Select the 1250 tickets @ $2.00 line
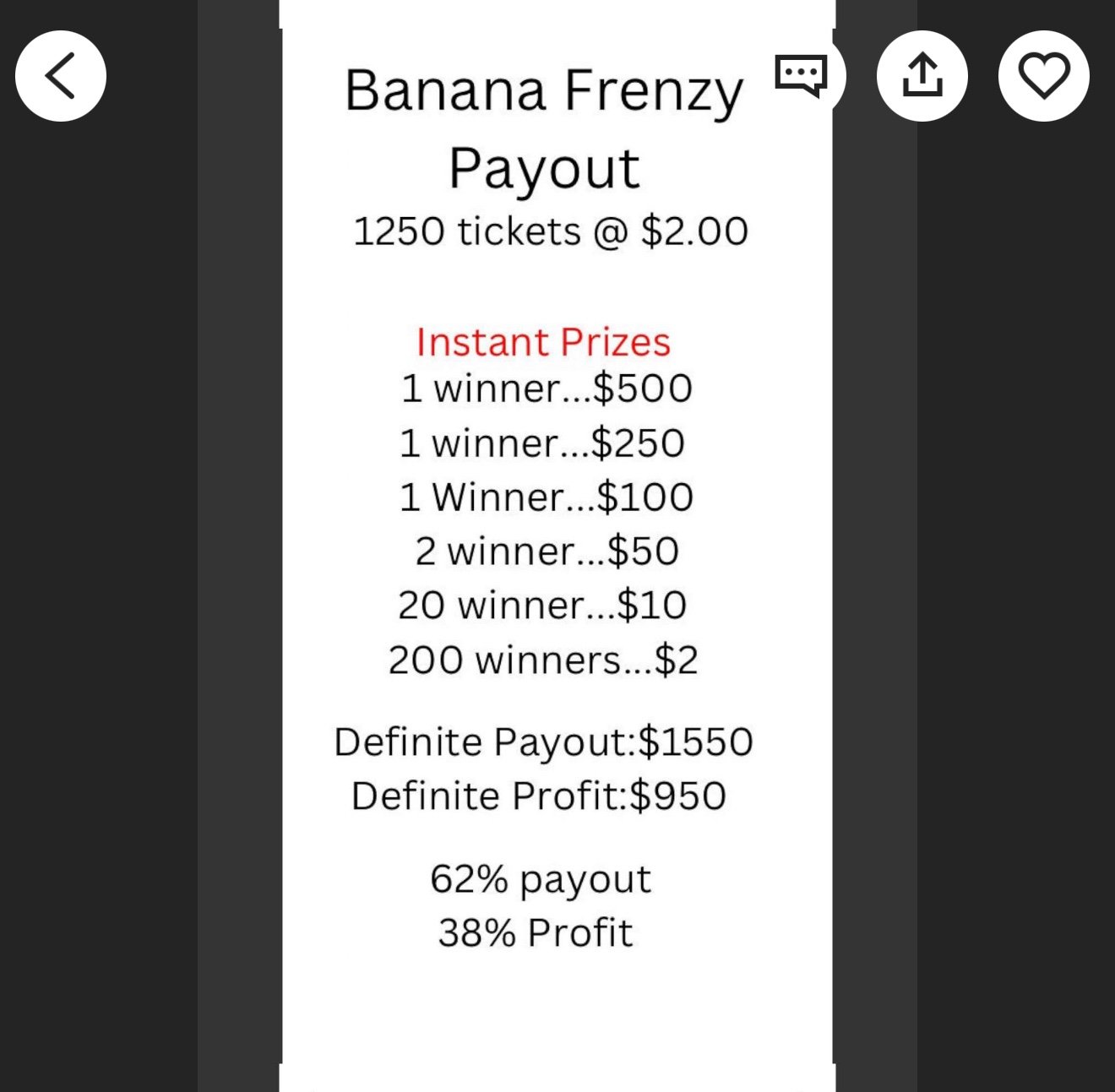 click(x=551, y=231)
